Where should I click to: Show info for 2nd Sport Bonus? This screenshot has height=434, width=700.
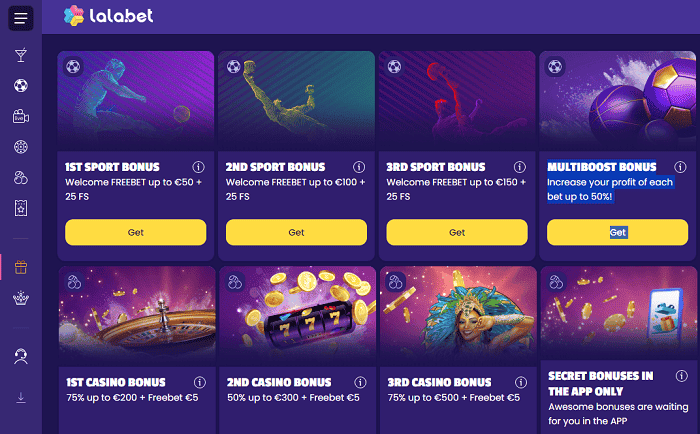[x=359, y=167]
